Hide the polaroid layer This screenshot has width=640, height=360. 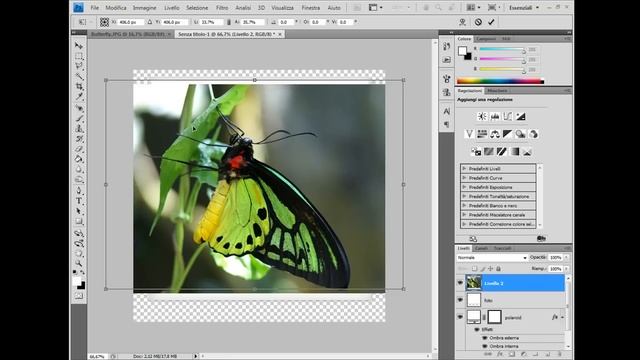(x=460, y=317)
